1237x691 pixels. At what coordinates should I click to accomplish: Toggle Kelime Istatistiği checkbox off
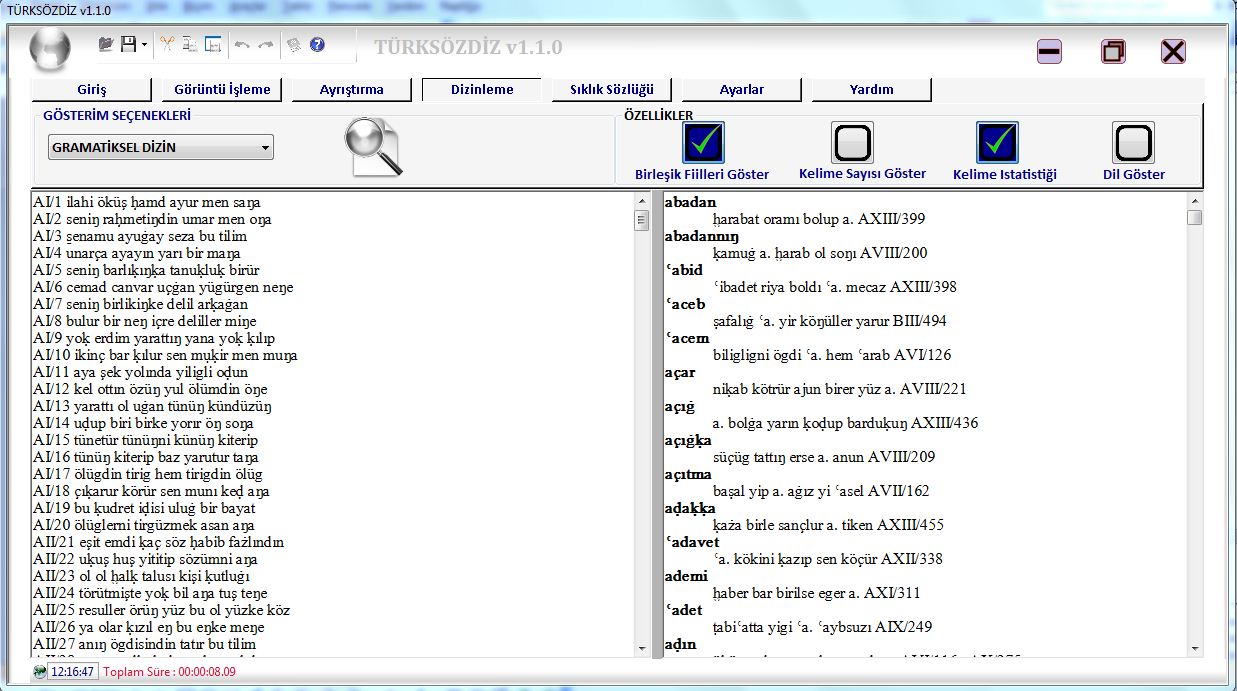point(997,143)
